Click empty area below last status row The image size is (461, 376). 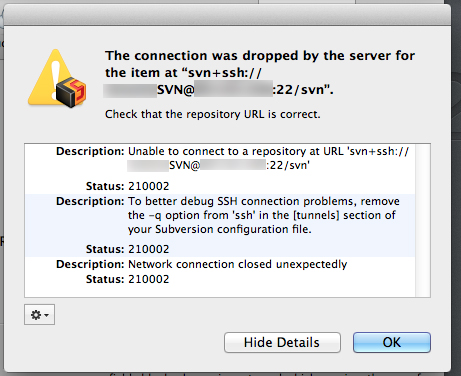pyautogui.click(x=220, y=291)
